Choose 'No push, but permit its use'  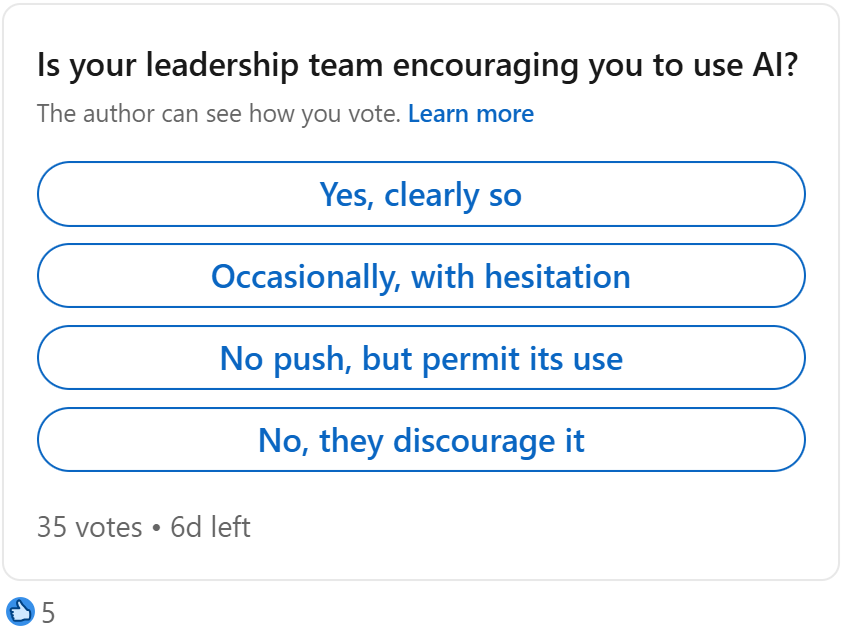(x=421, y=358)
